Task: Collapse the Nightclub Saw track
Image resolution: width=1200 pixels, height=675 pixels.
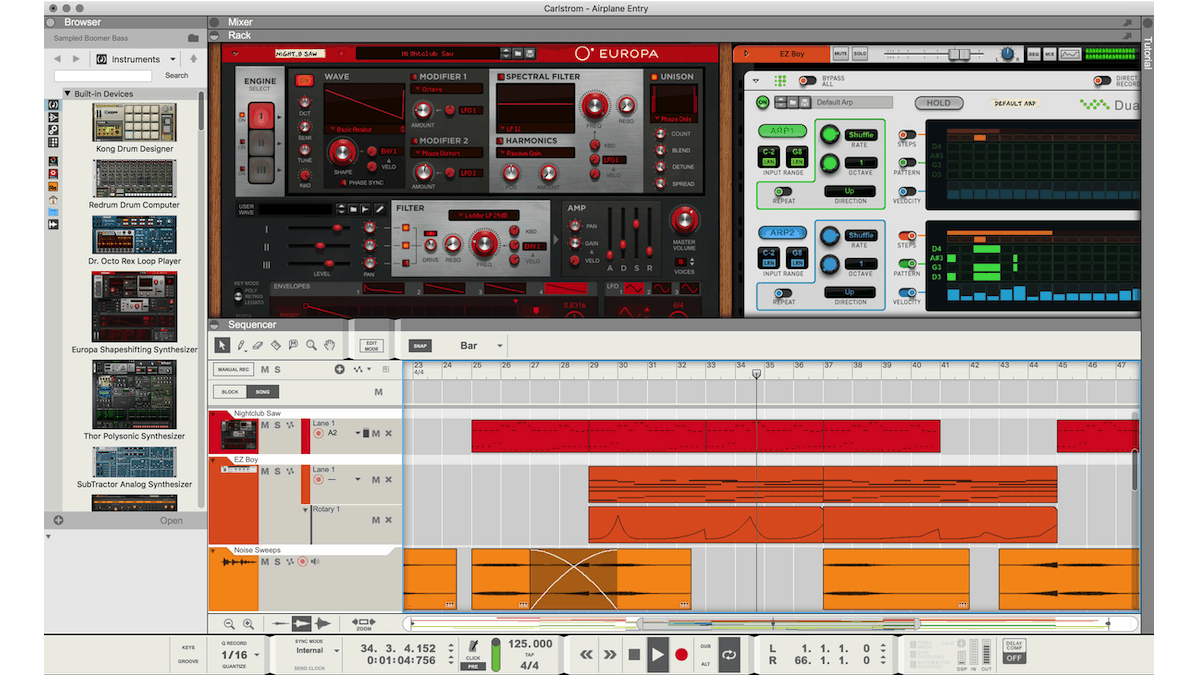Action: [x=213, y=413]
